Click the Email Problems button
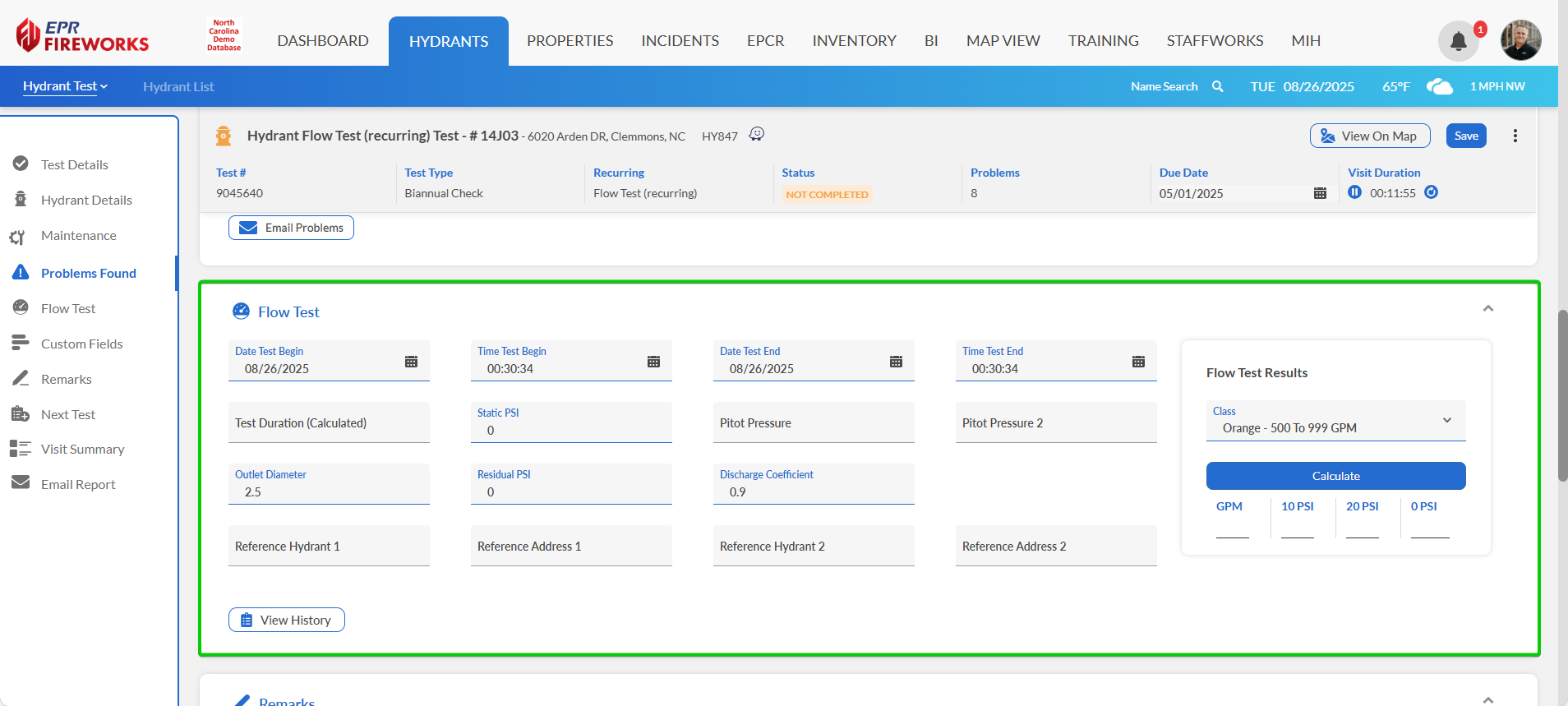Image resolution: width=1568 pixels, height=706 pixels. click(291, 228)
